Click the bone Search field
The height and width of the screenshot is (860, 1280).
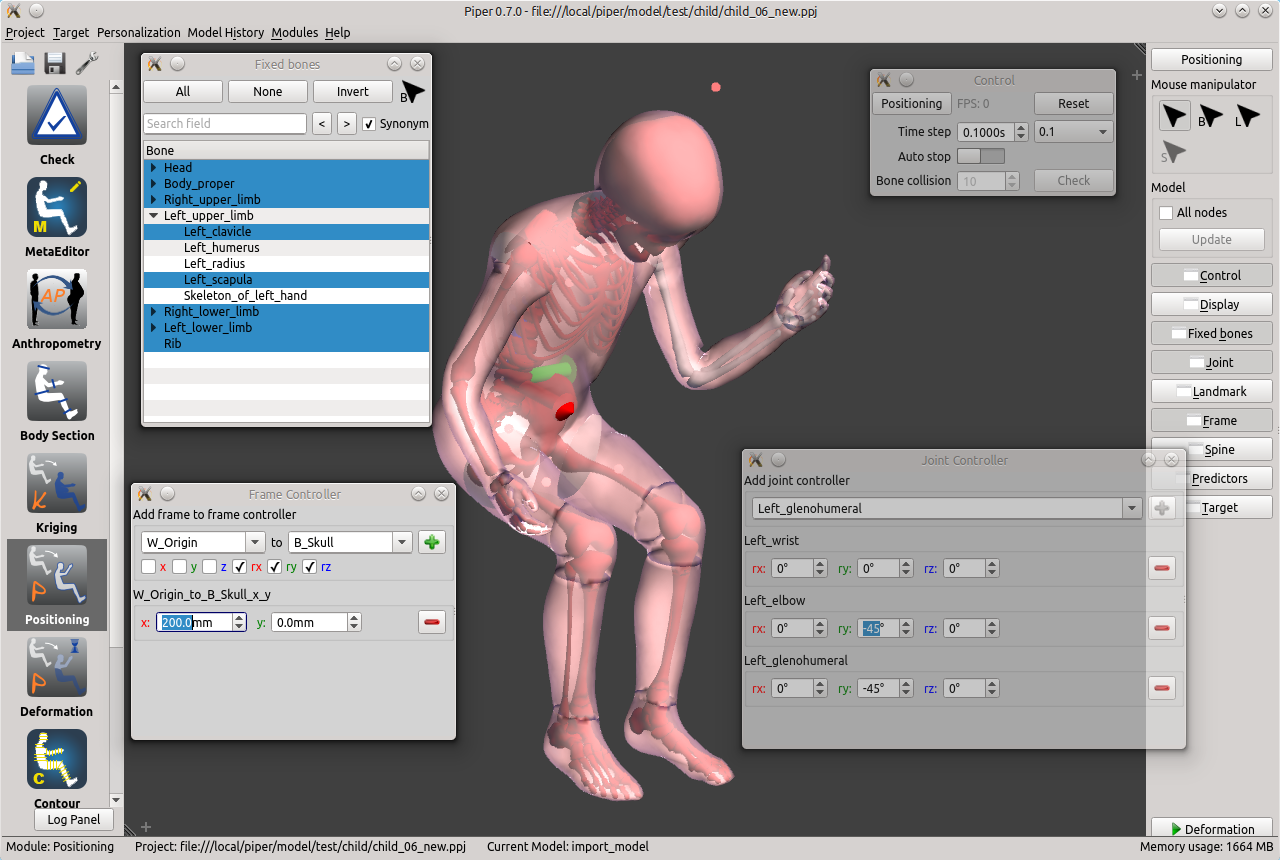225,124
